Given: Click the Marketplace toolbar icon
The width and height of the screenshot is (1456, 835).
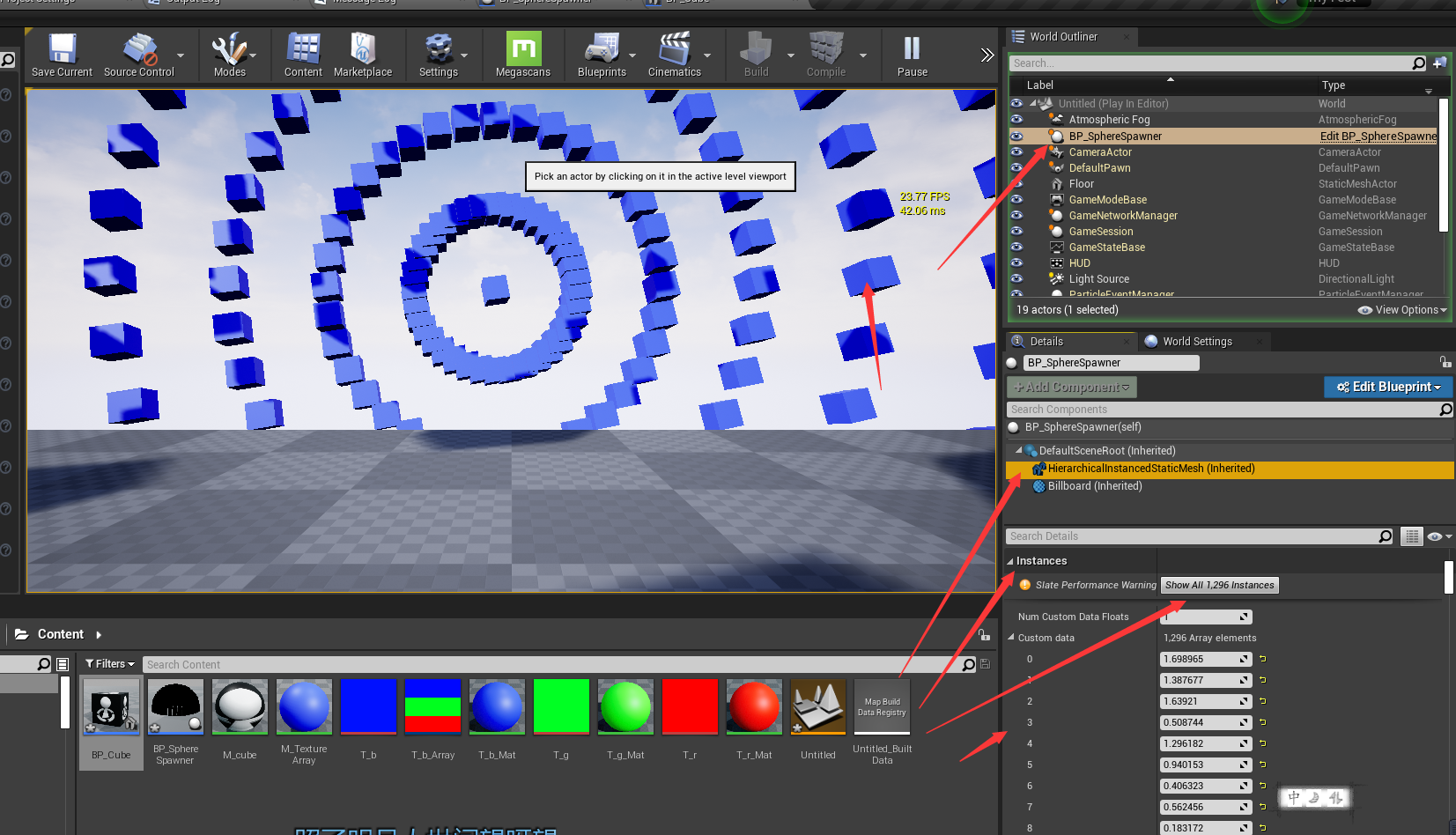Looking at the screenshot, I should point(363,55).
